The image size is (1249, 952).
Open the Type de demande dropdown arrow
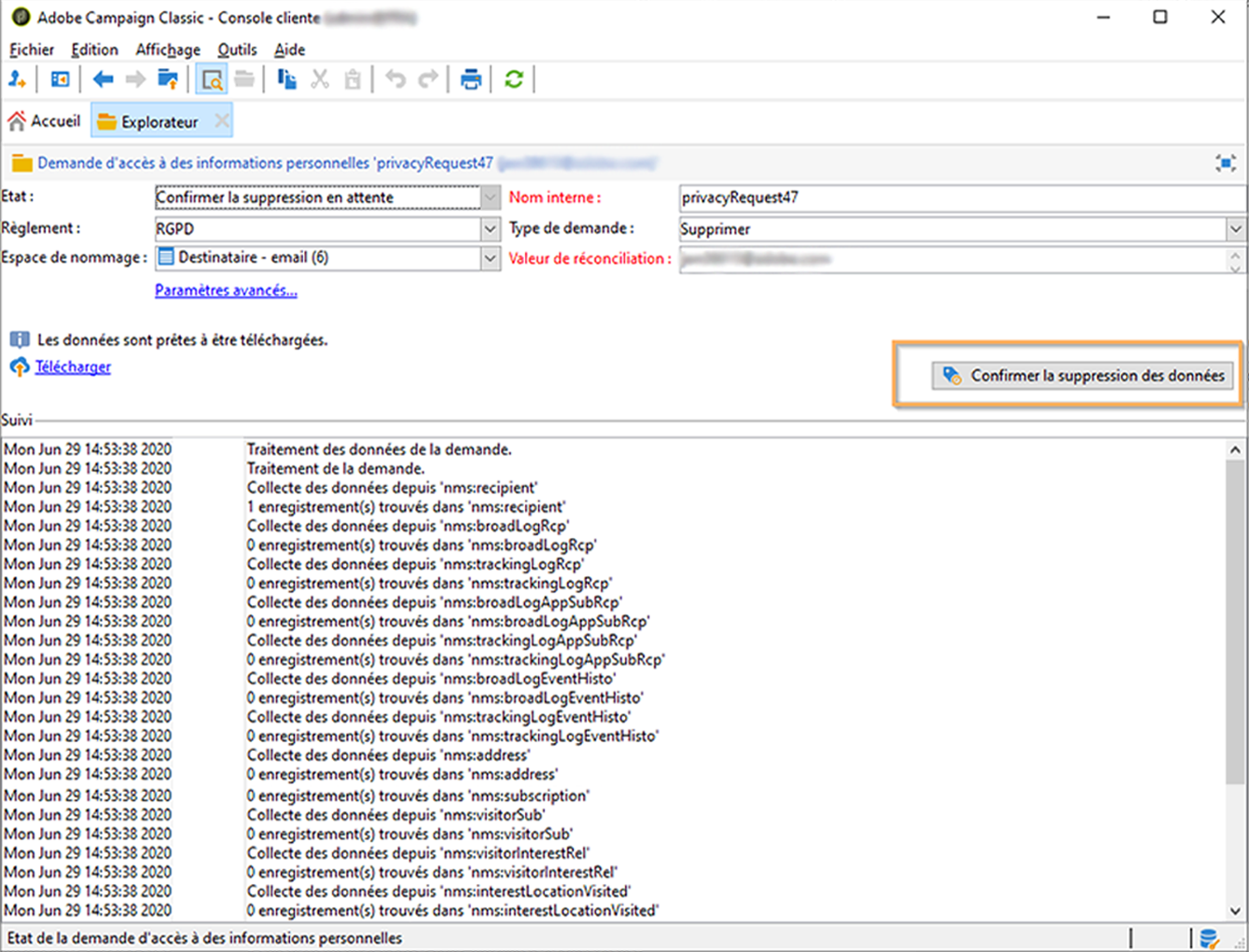pos(1236,228)
